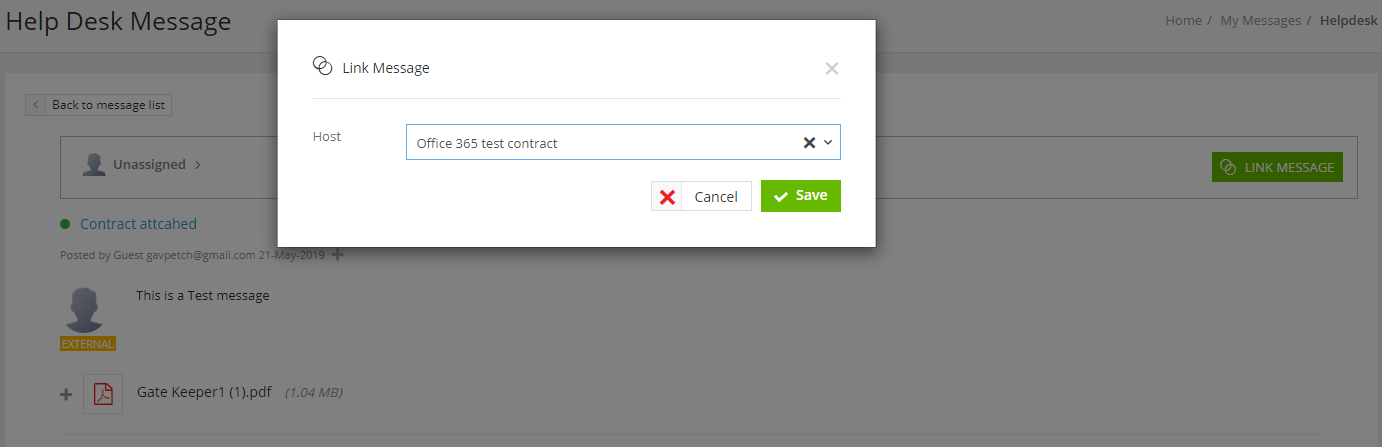Open the Gate Keeper1 (1).pdf attachment link
This screenshot has width=1382, height=447.
tap(204, 392)
